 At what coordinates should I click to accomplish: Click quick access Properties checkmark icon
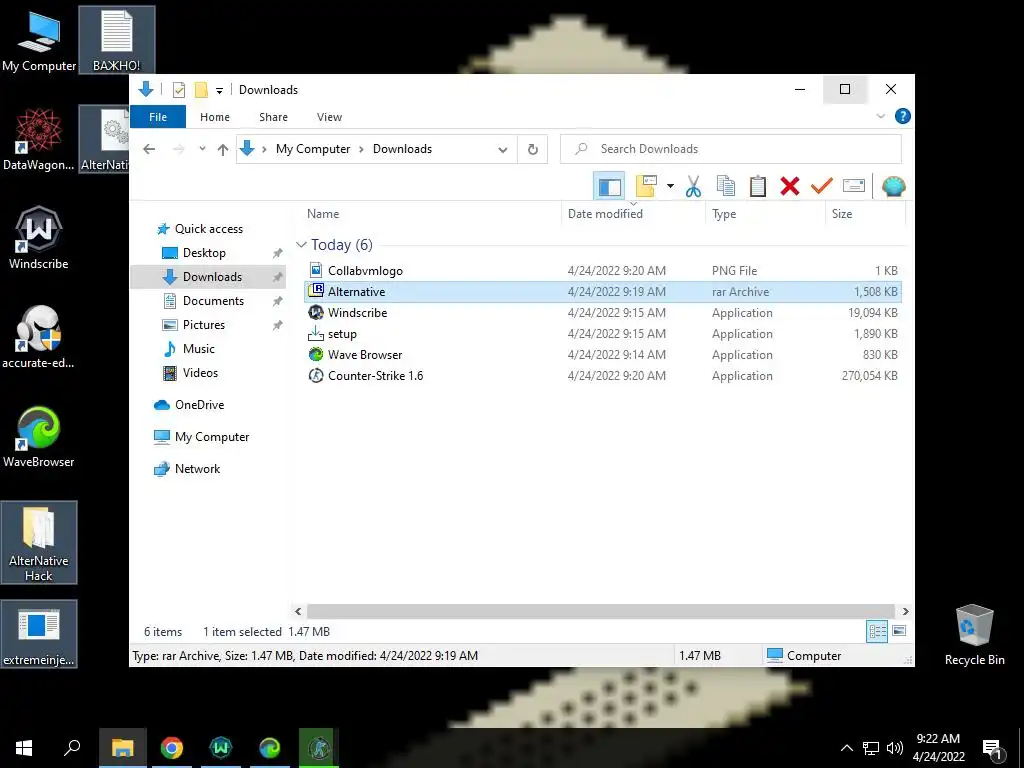(178, 90)
